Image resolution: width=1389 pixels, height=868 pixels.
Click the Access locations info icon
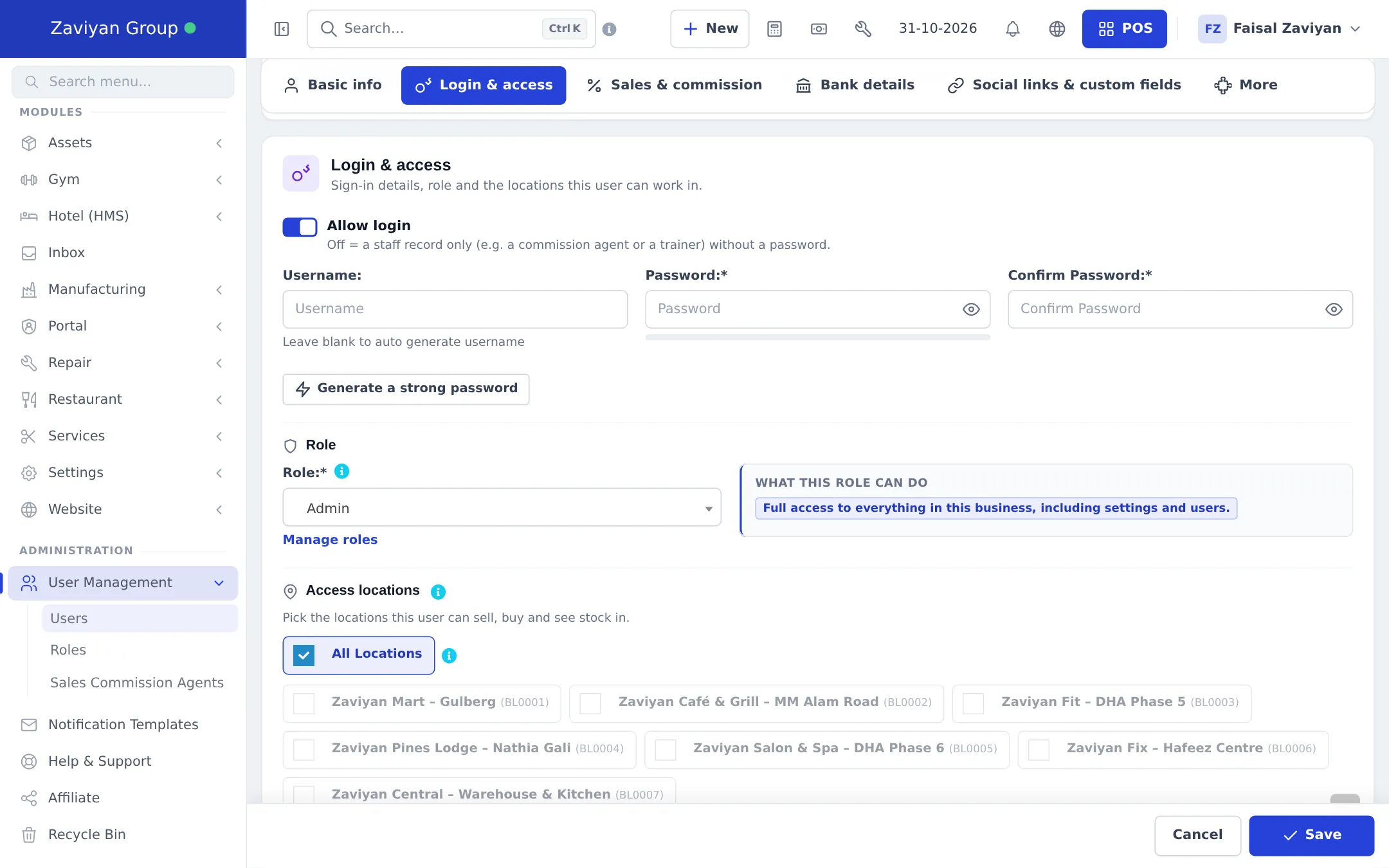(438, 592)
